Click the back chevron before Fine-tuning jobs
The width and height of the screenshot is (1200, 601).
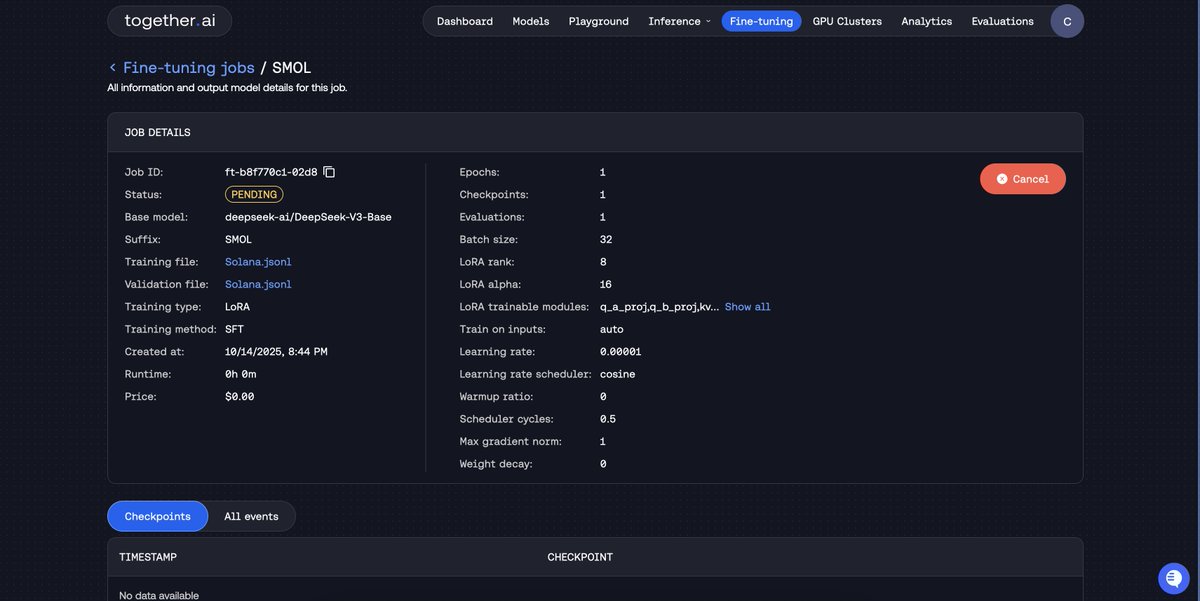point(112,68)
